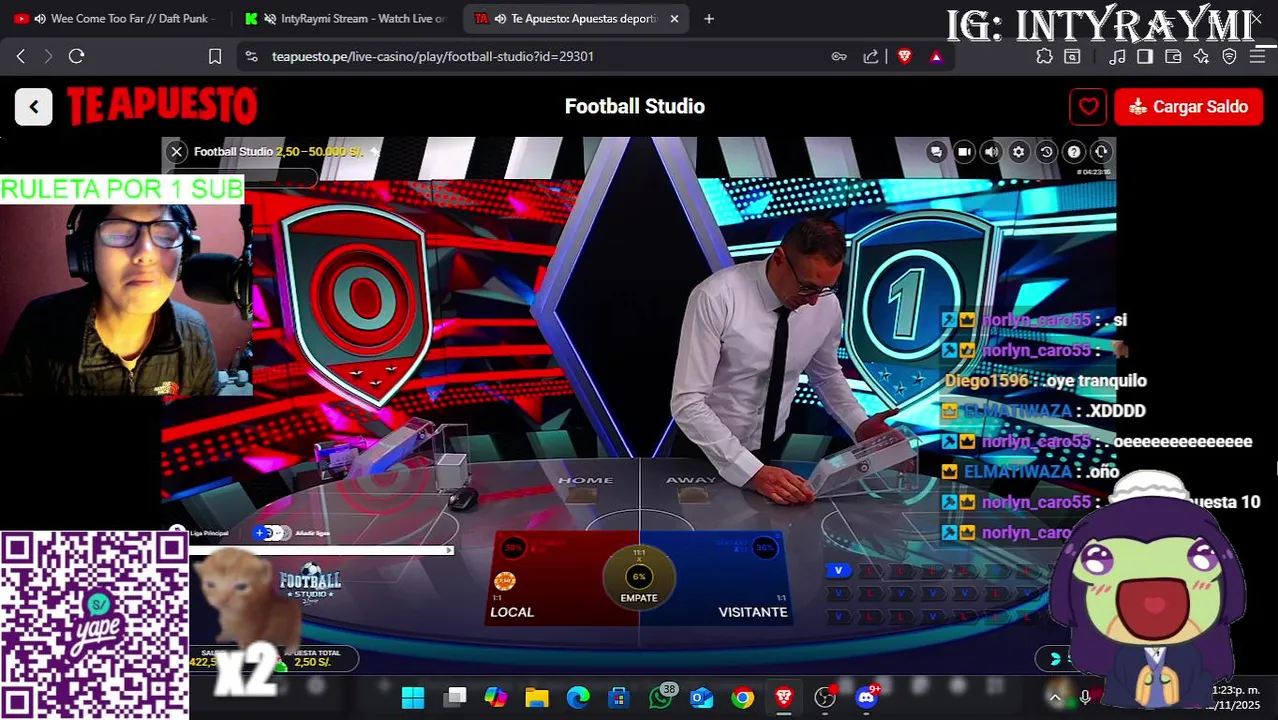Open Discord from the taskbar
Viewport: 1278px width, 720px height.
866,697
